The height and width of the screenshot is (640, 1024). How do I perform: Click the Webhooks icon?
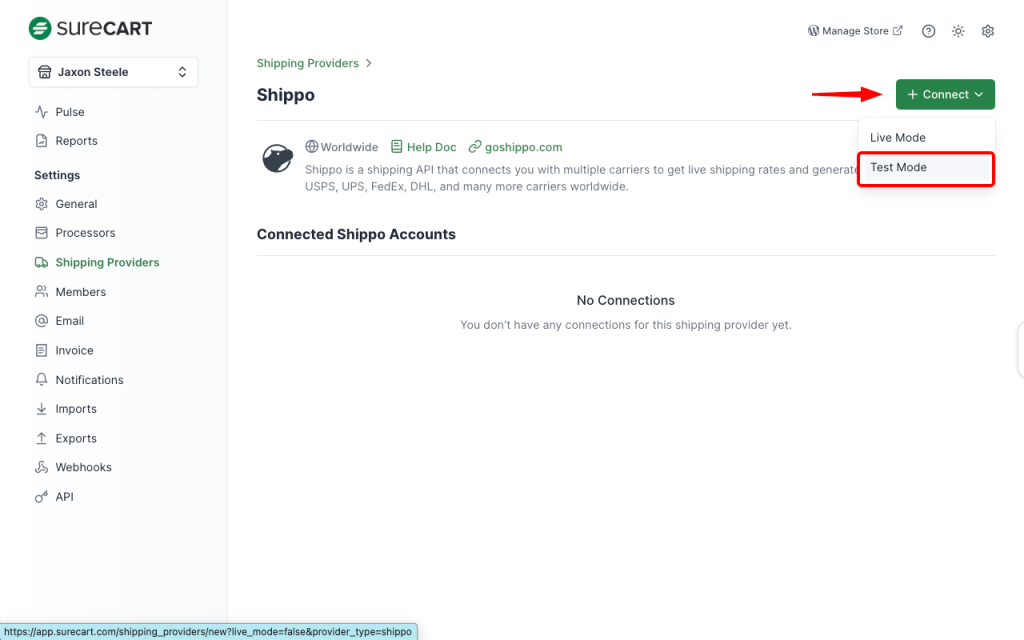(x=41, y=467)
